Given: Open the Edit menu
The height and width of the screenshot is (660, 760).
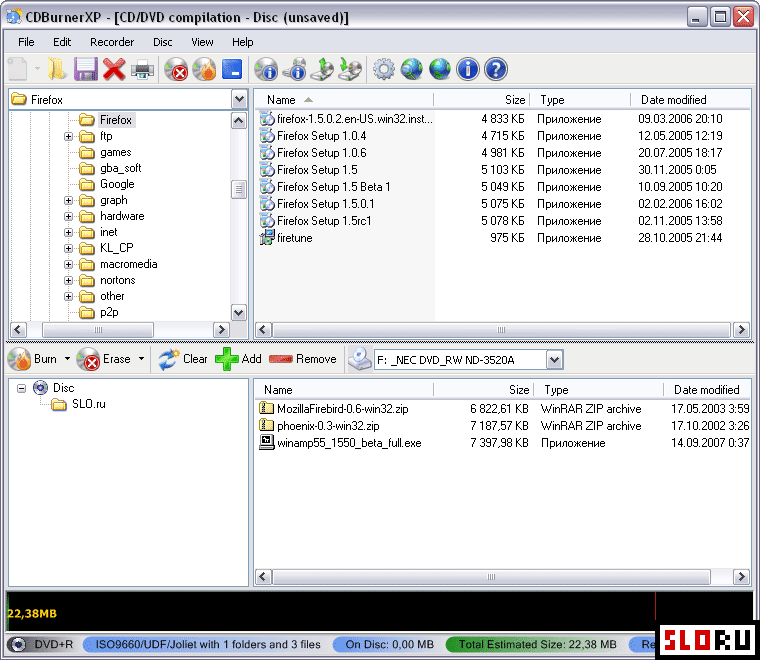Looking at the screenshot, I should pyautogui.click(x=62, y=42).
